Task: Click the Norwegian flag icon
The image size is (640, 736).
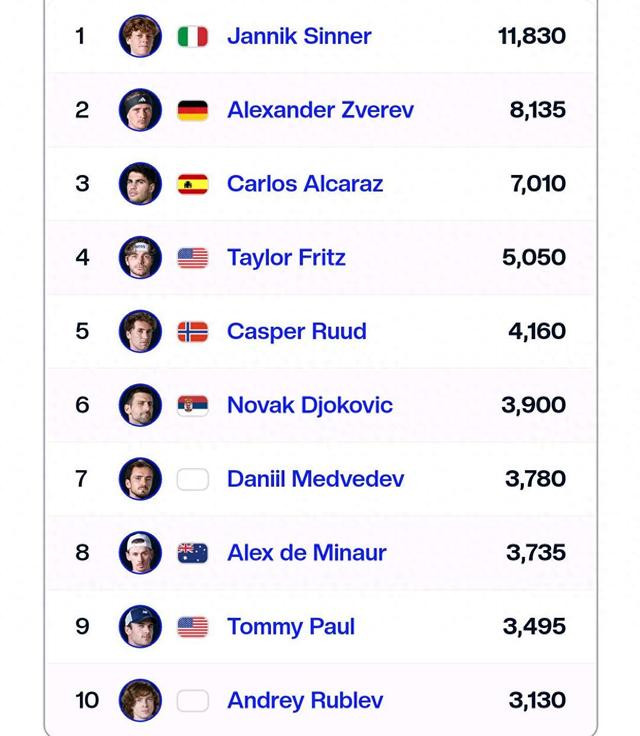Action: point(193,332)
